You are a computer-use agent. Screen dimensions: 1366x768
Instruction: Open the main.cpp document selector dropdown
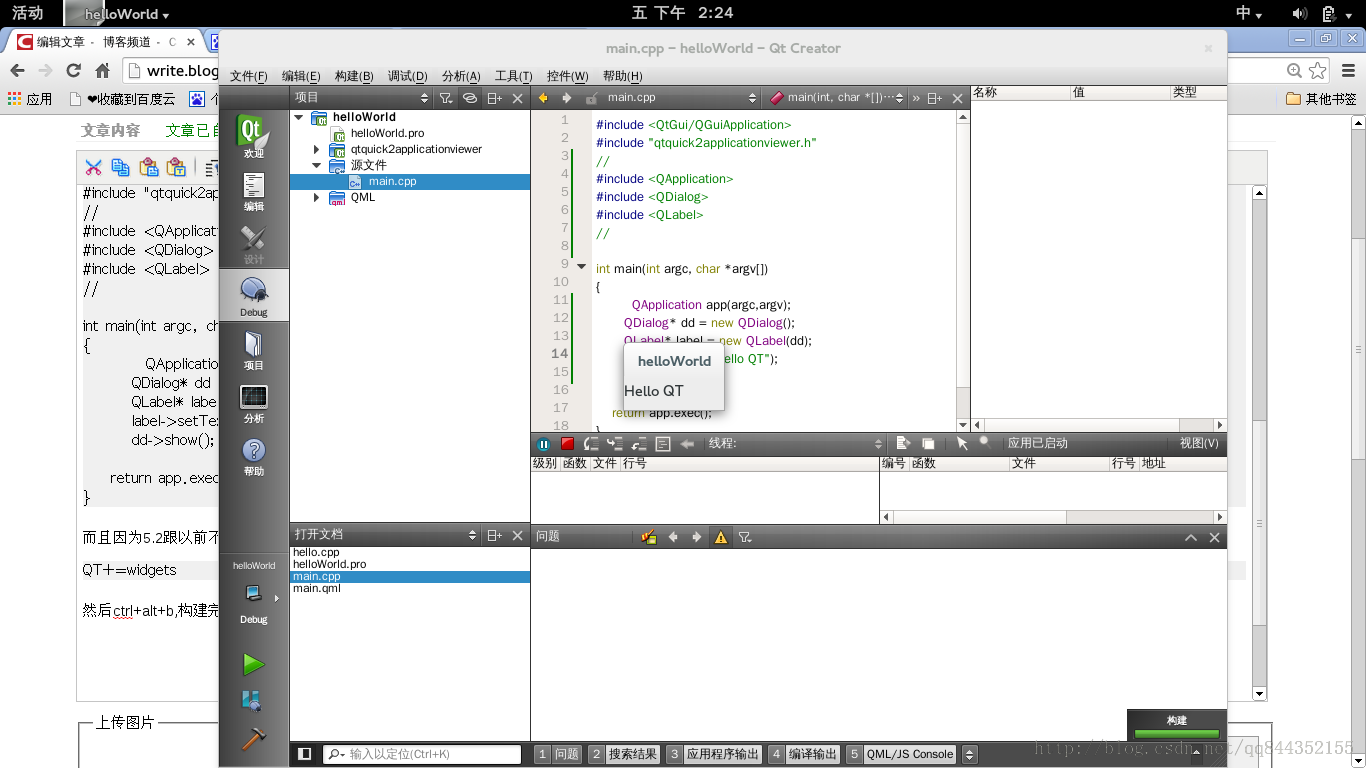click(x=681, y=98)
